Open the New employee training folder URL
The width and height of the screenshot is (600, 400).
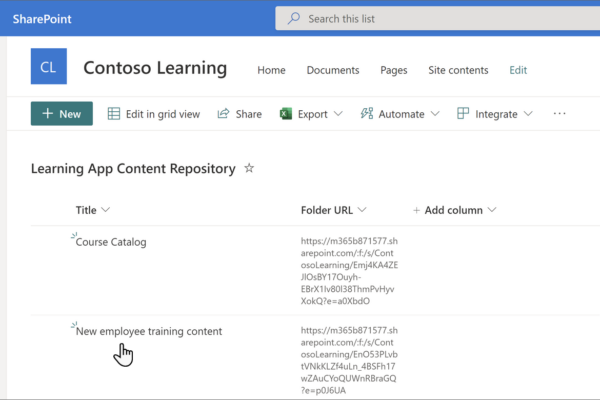[349, 360]
